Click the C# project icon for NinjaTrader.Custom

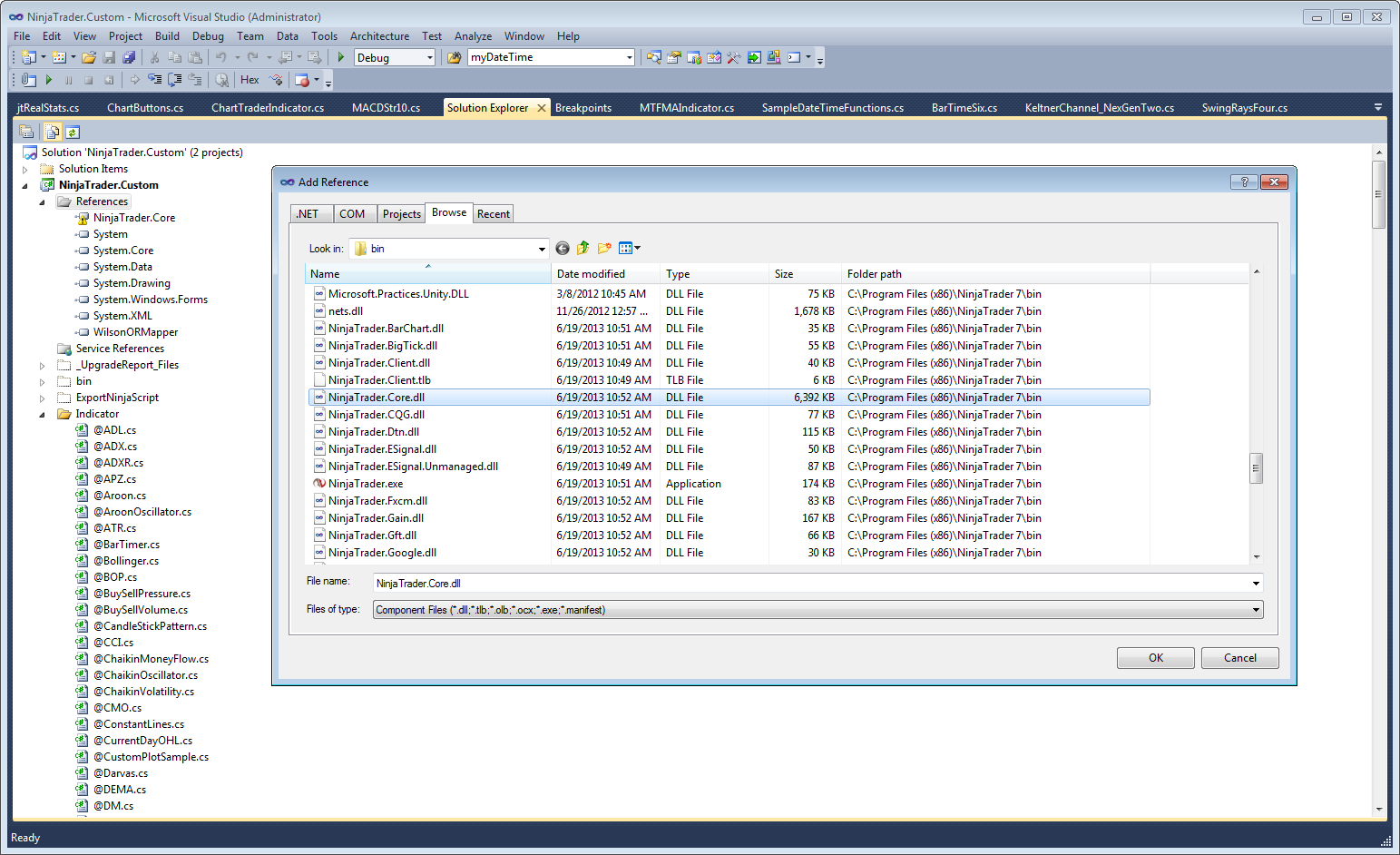pos(47,185)
